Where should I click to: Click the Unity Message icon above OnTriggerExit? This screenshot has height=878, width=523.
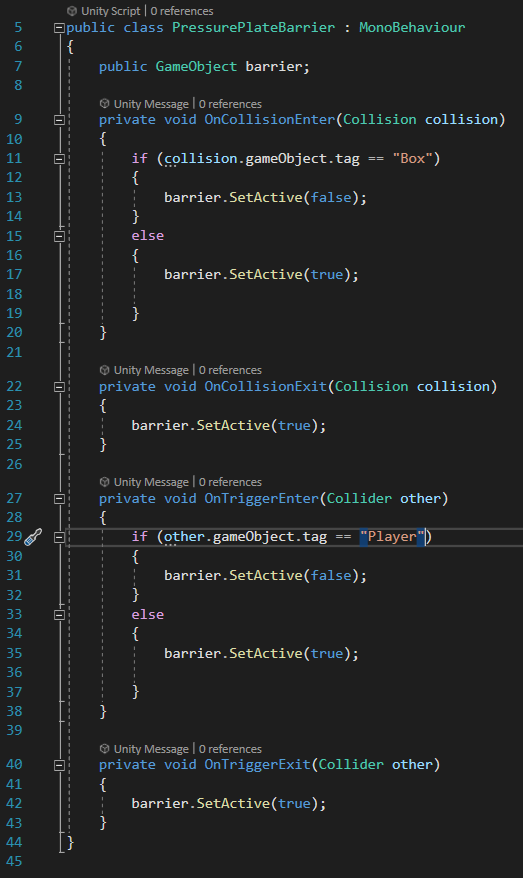click(x=104, y=749)
